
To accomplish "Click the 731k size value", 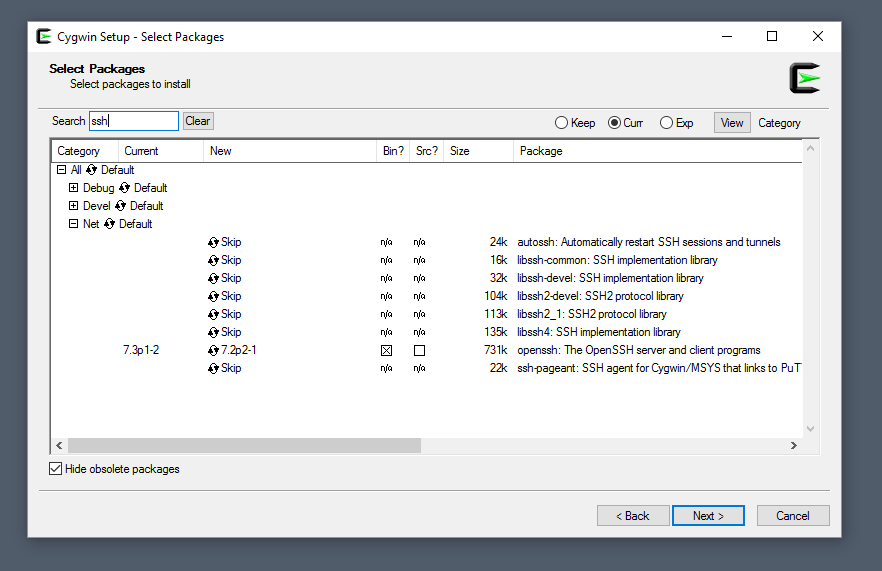I will 496,350.
